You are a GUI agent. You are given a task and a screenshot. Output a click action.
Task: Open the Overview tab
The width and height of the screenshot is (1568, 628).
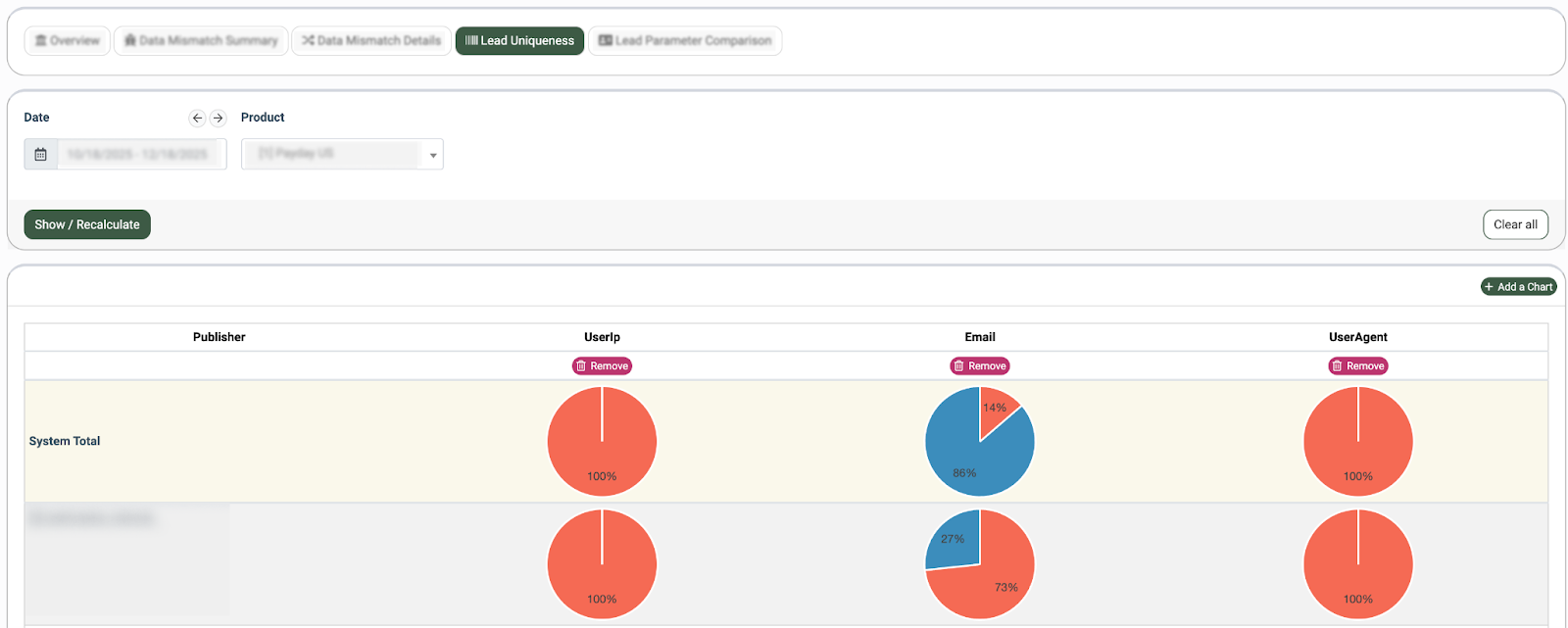pyautogui.click(x=68, y=41)
